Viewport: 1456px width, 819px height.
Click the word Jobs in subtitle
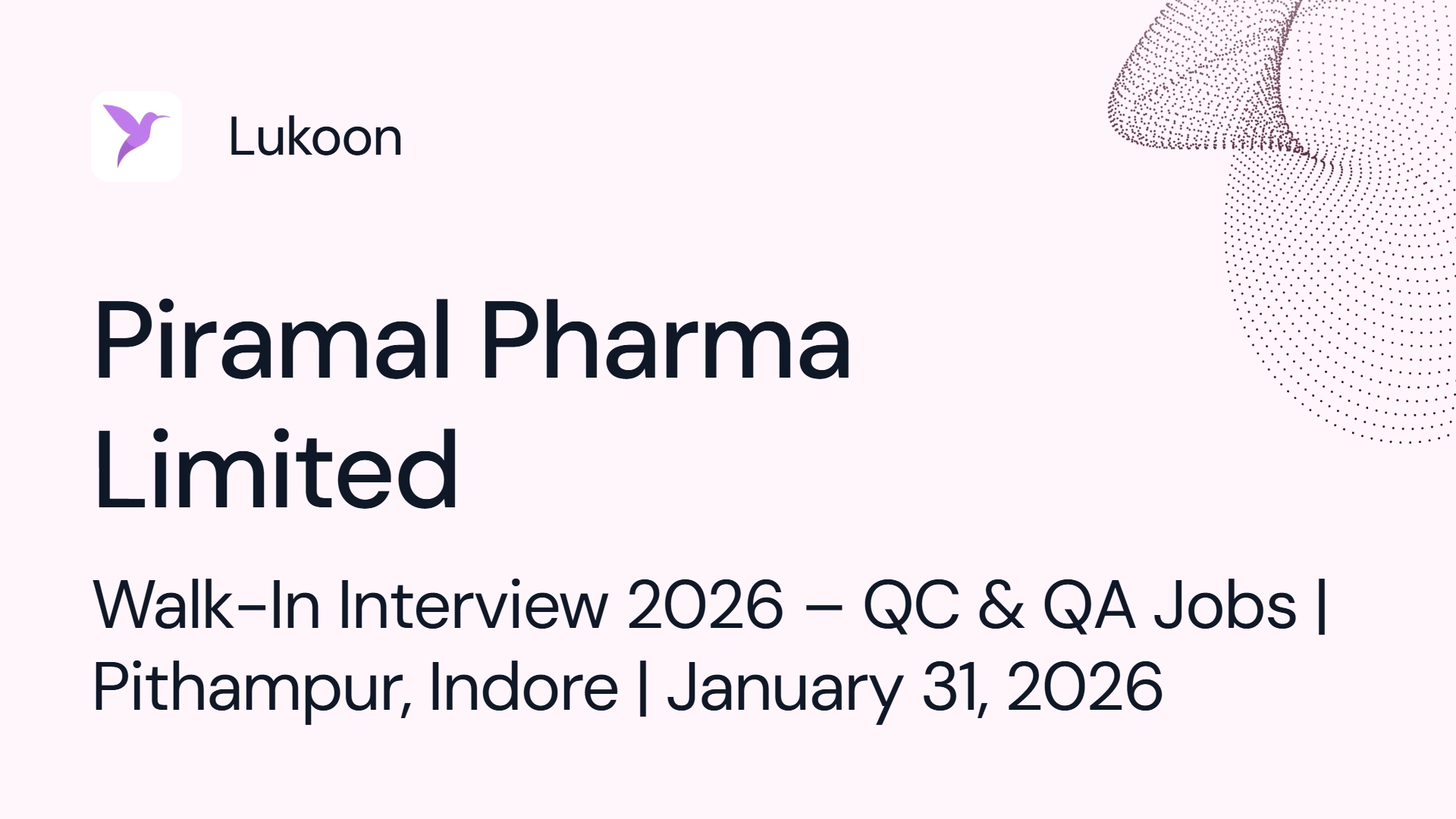click(1225, 605)
